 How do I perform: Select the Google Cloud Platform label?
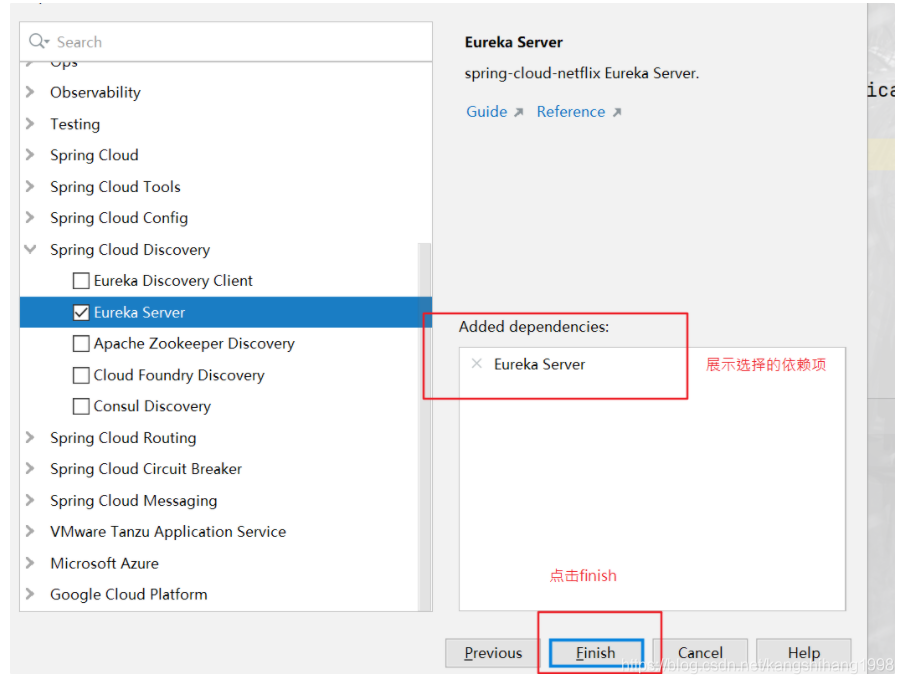click(129, 595)
